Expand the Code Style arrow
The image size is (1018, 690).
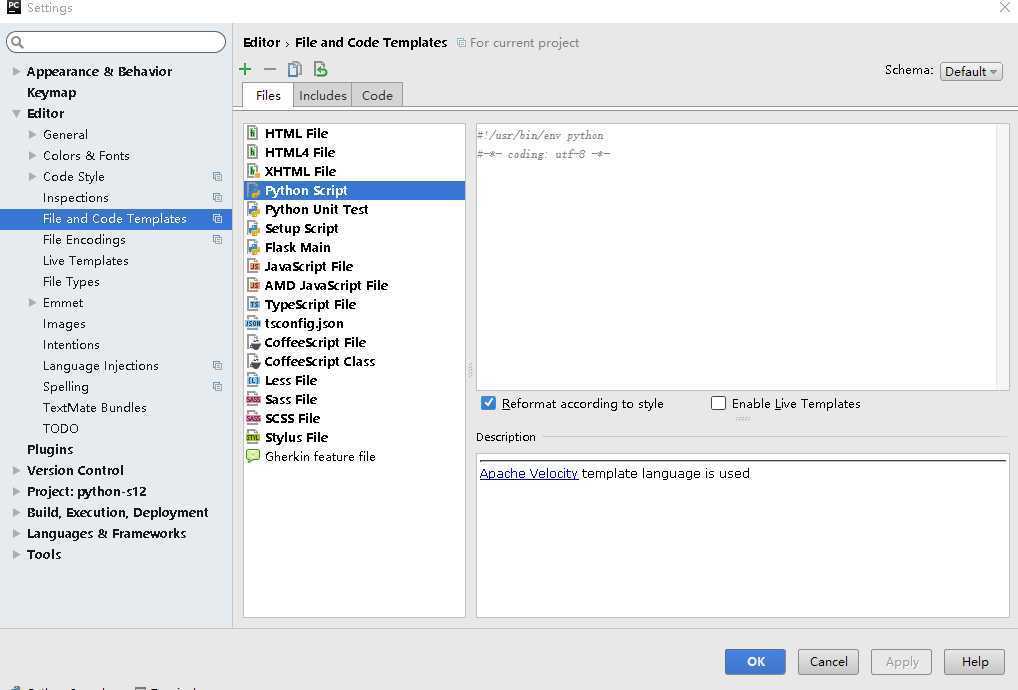pyautogui.click(x=32, y=177)
